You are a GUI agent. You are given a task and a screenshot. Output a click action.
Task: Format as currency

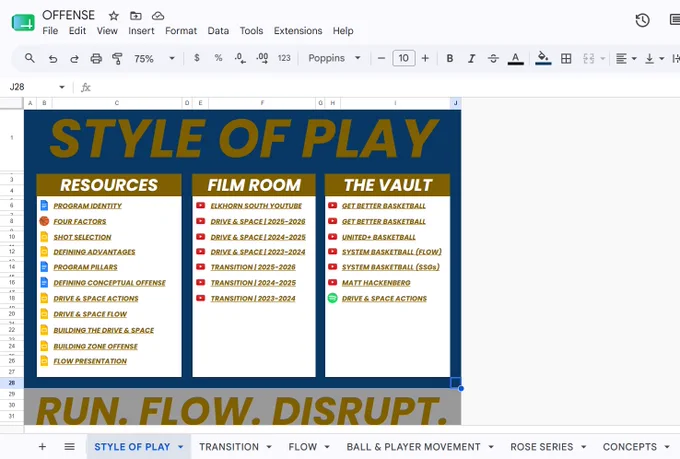click(197, 58)
